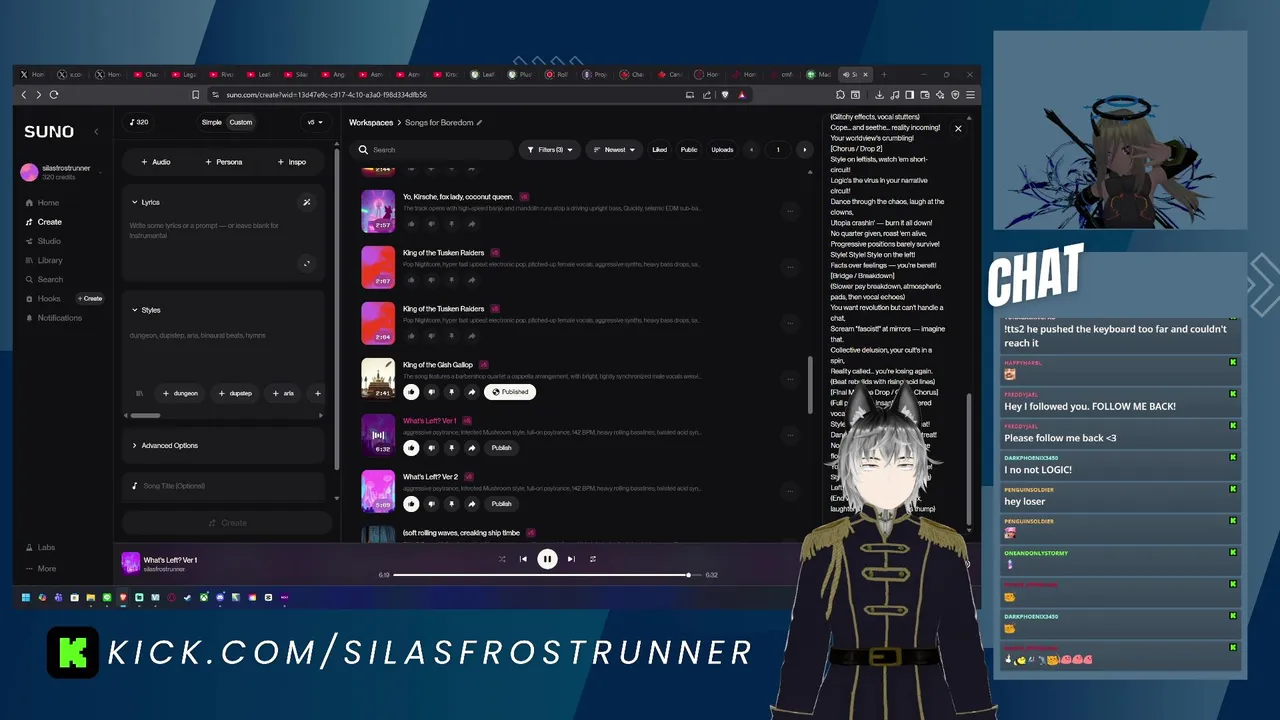Click the song list search field
The width and height of the screenshot is (1280, 720).
click(x=435, y=150)
